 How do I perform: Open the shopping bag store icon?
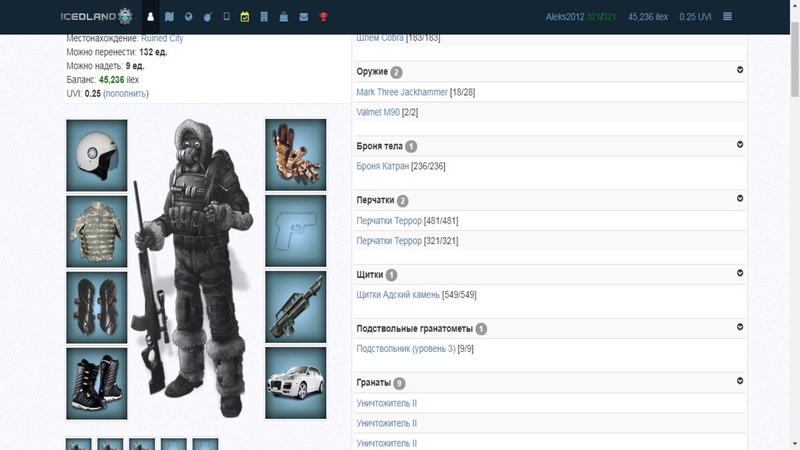click(284, 16)
